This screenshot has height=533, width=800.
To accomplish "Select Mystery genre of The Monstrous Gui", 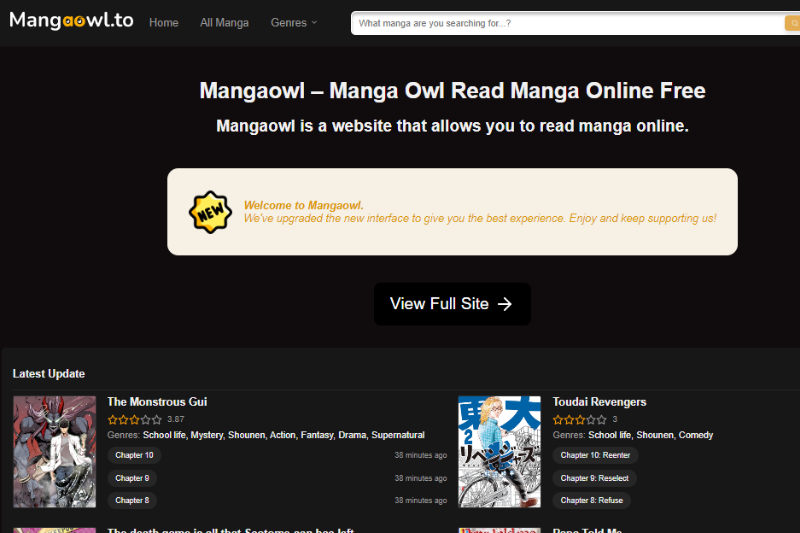I will 207,435.
